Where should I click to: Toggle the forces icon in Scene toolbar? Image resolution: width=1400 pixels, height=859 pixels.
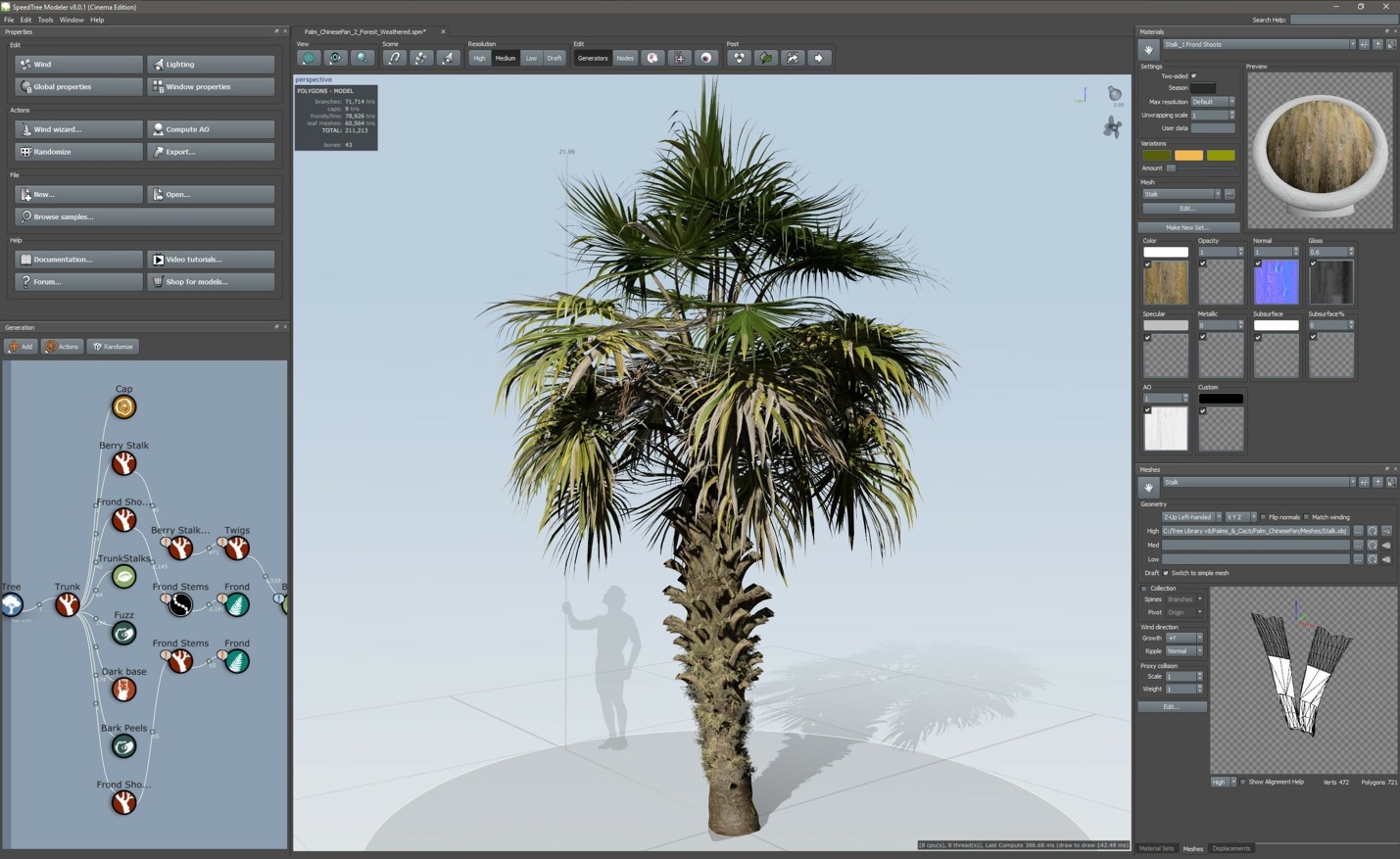pos(394,58)
